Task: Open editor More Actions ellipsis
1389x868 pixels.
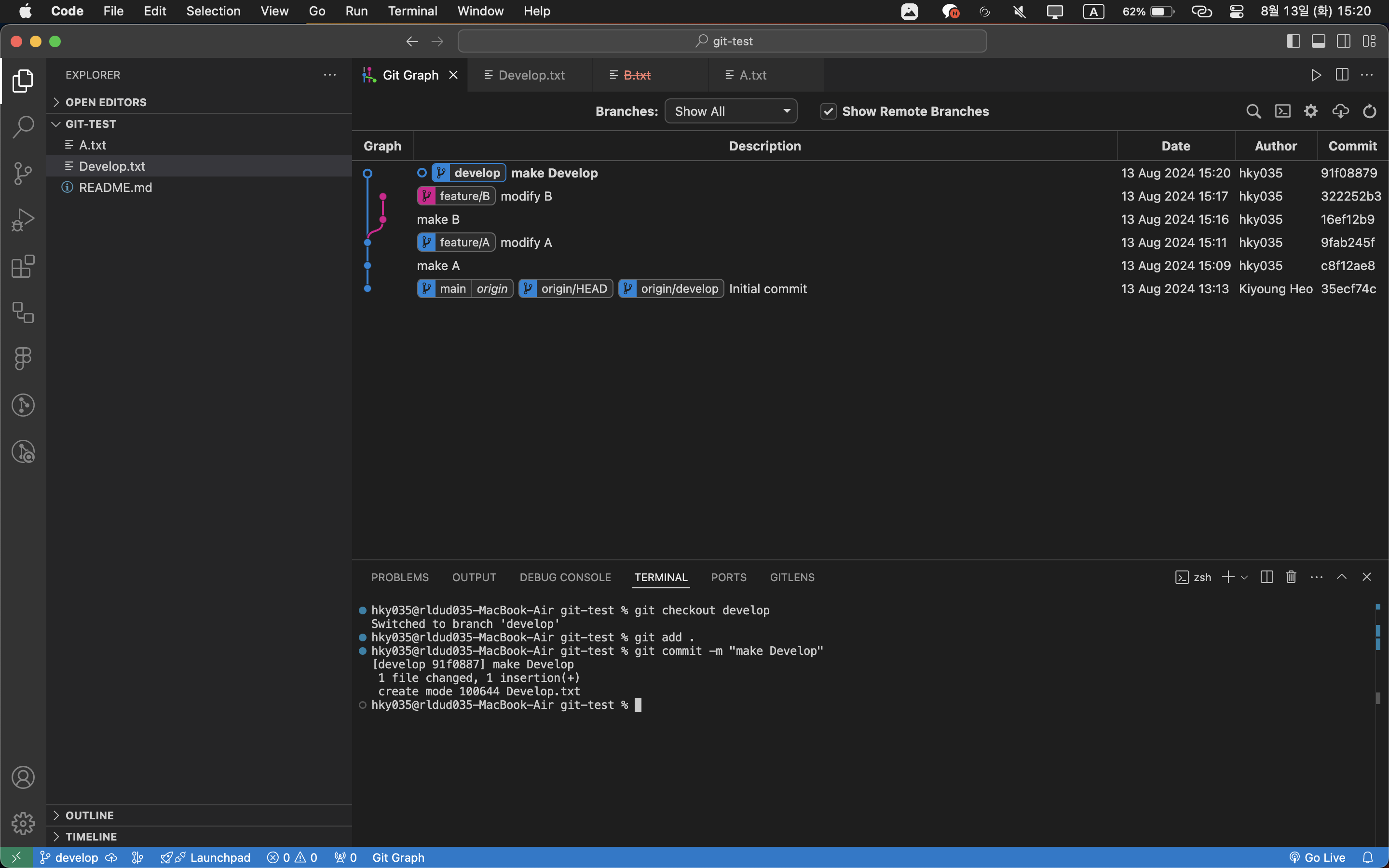Action: pos(1367,75)
